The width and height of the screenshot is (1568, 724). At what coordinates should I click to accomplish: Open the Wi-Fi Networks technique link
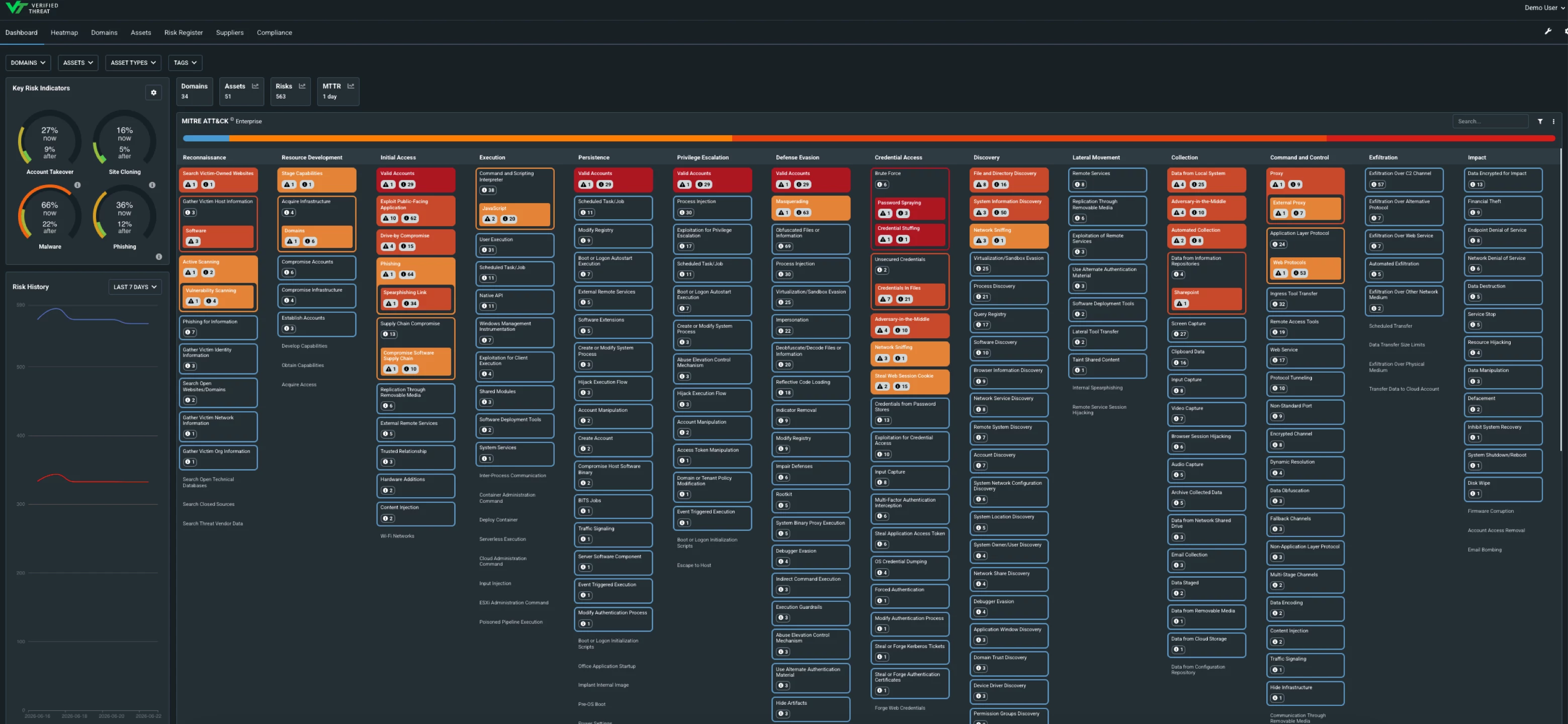(397, 536)
